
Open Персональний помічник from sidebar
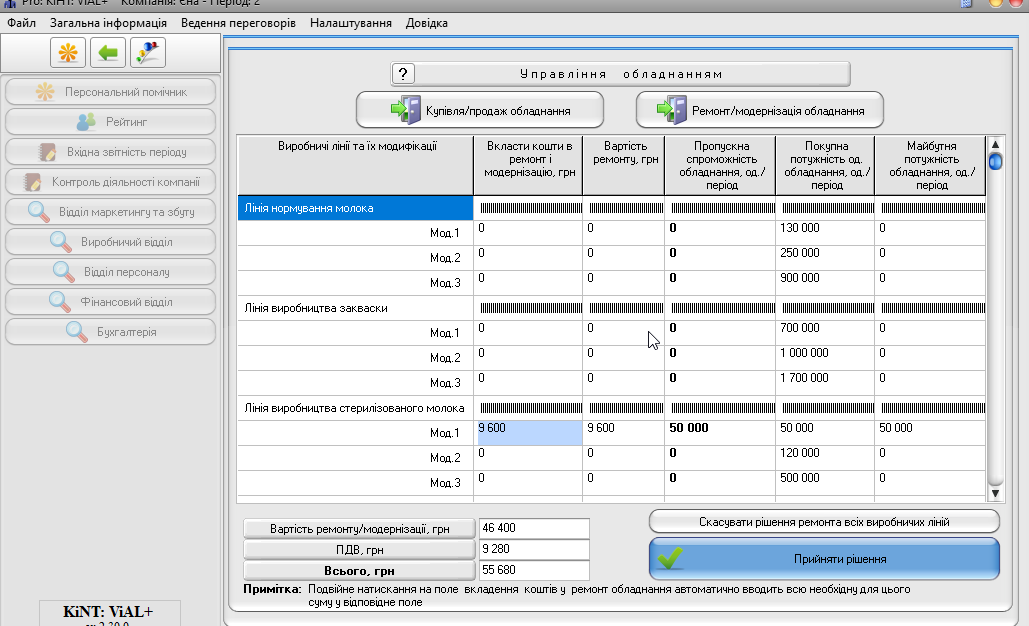pyautogui.click(x=110, y=92)
